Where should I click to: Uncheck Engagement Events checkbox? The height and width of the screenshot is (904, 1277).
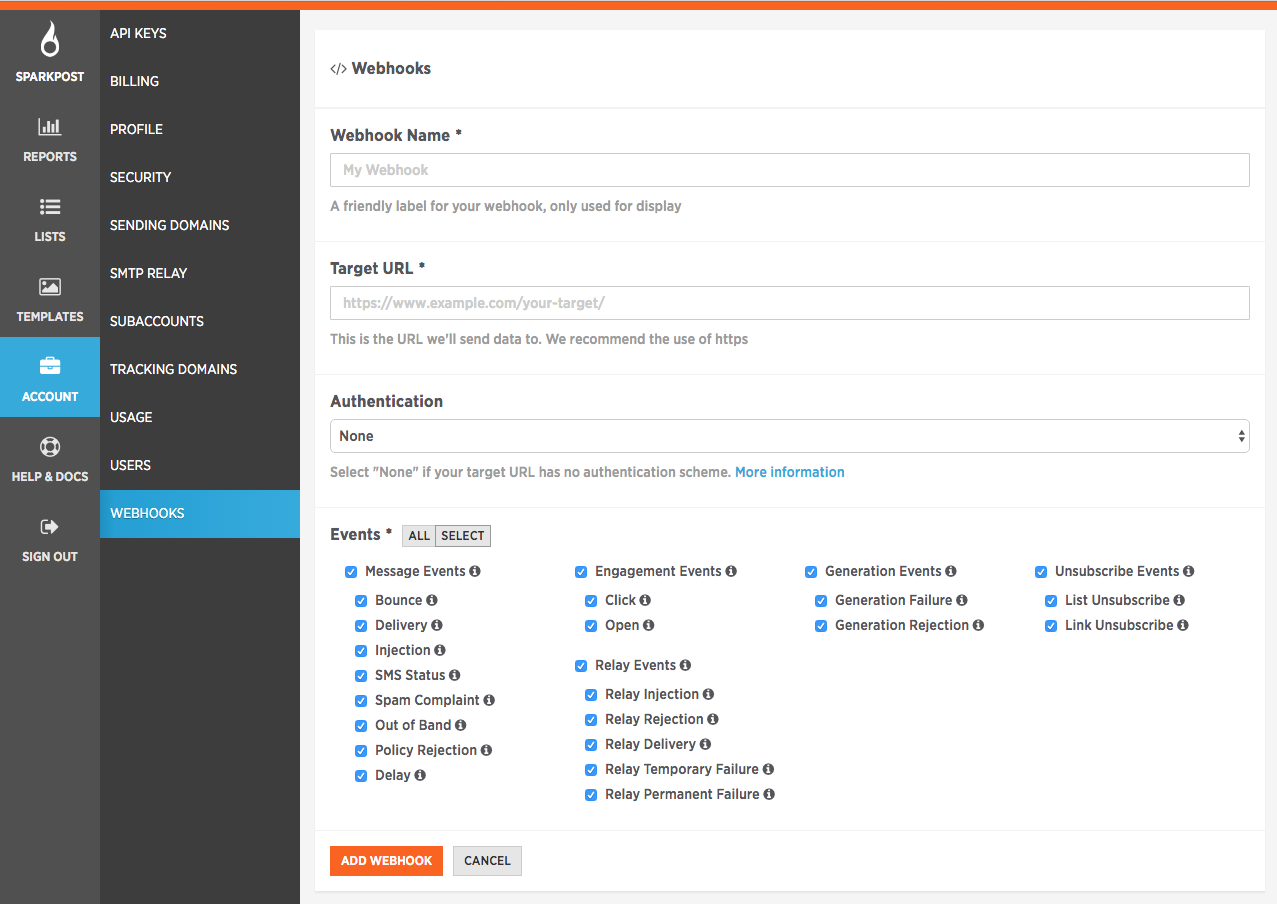tap(581, 572)
